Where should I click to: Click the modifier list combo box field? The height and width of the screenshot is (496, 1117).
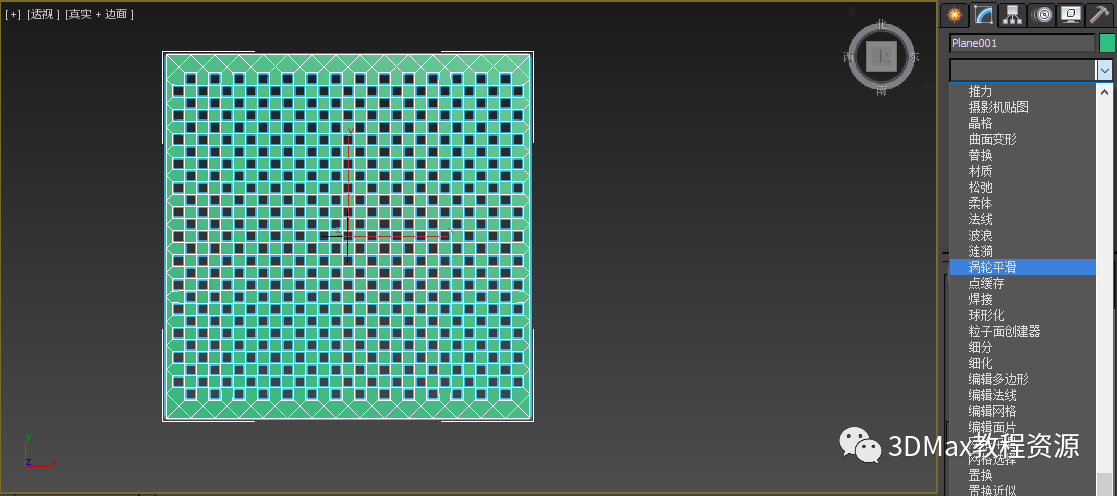1022,70
